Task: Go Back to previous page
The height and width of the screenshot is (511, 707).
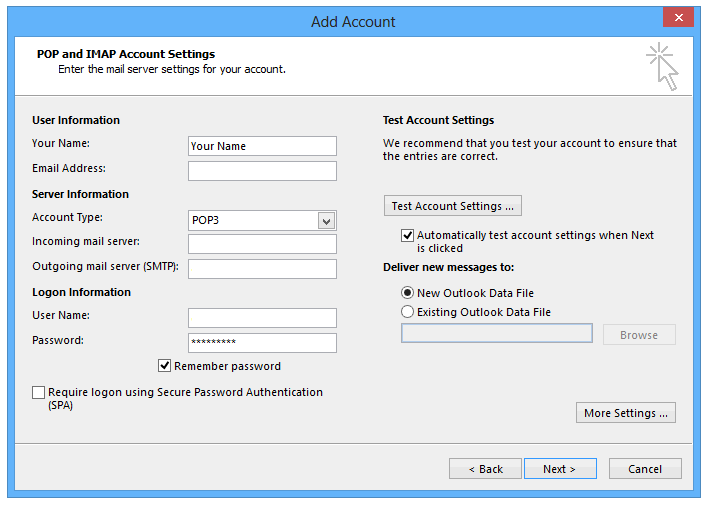Action: (x=485, y=469)
